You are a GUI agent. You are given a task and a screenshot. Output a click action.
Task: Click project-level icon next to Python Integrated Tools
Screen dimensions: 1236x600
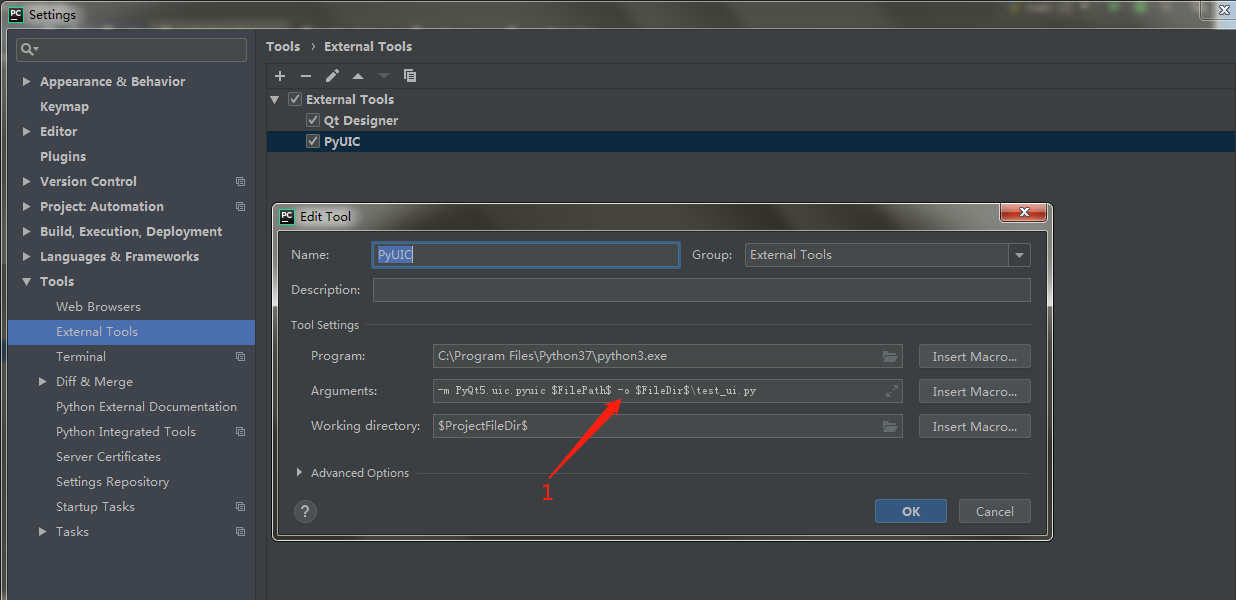tap(240, 432)
